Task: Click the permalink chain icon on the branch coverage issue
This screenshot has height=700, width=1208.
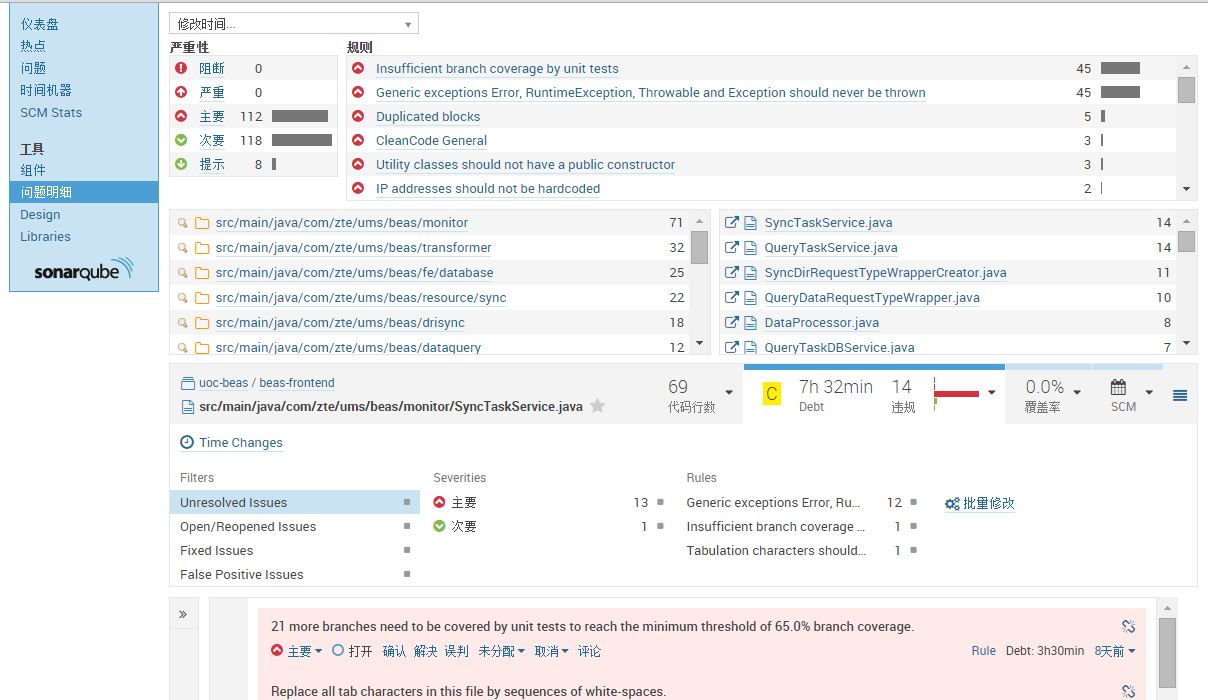Action: tap(1128, 626)
